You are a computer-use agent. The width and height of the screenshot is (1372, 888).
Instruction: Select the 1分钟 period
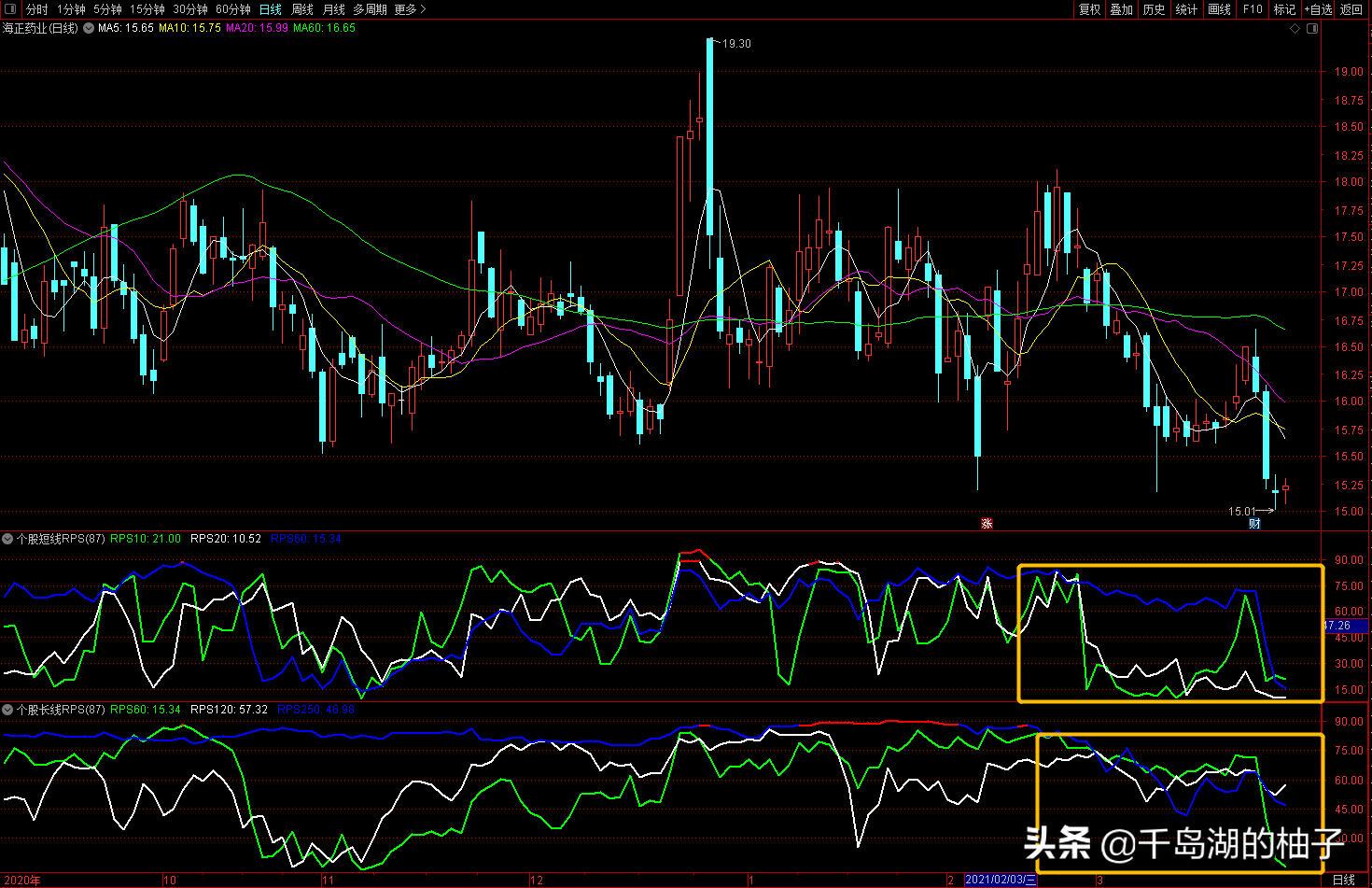tap(71, 9)
